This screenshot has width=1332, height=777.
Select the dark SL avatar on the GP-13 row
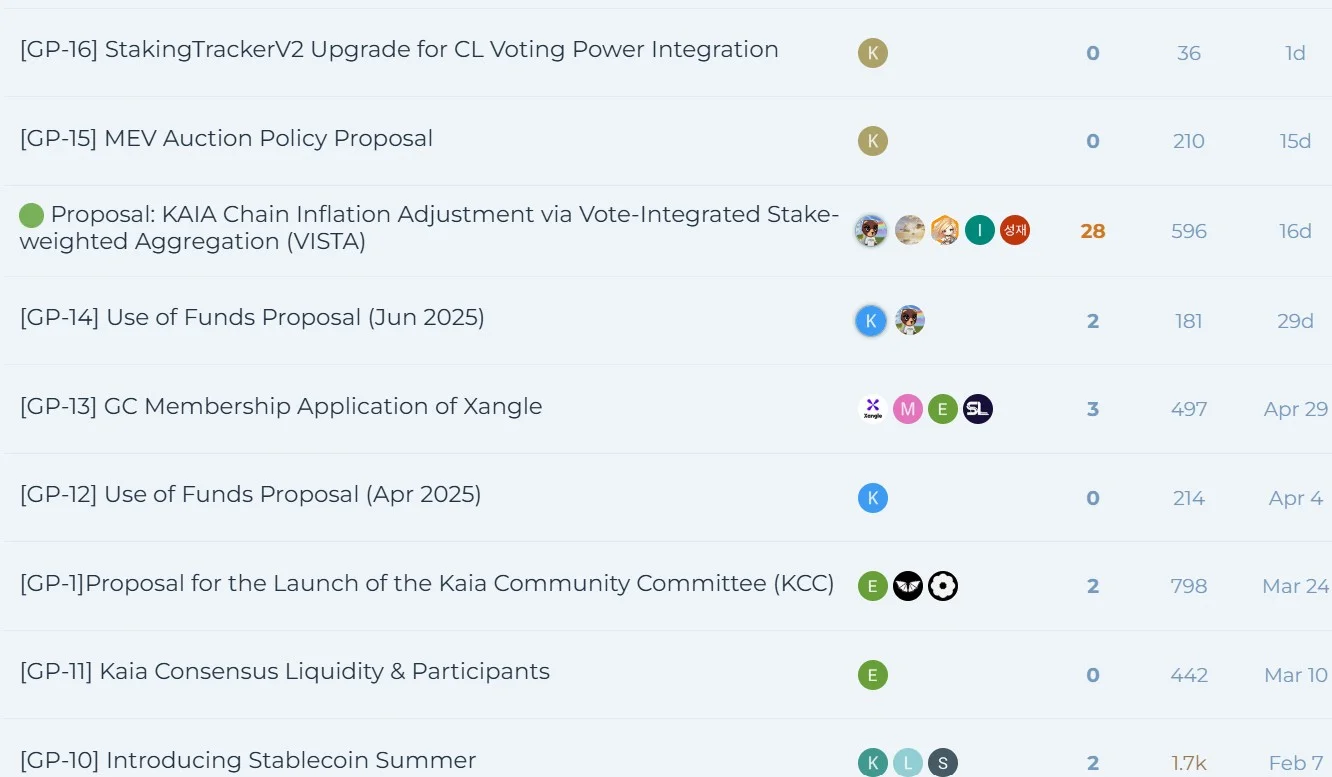click(x=978, y=409)
